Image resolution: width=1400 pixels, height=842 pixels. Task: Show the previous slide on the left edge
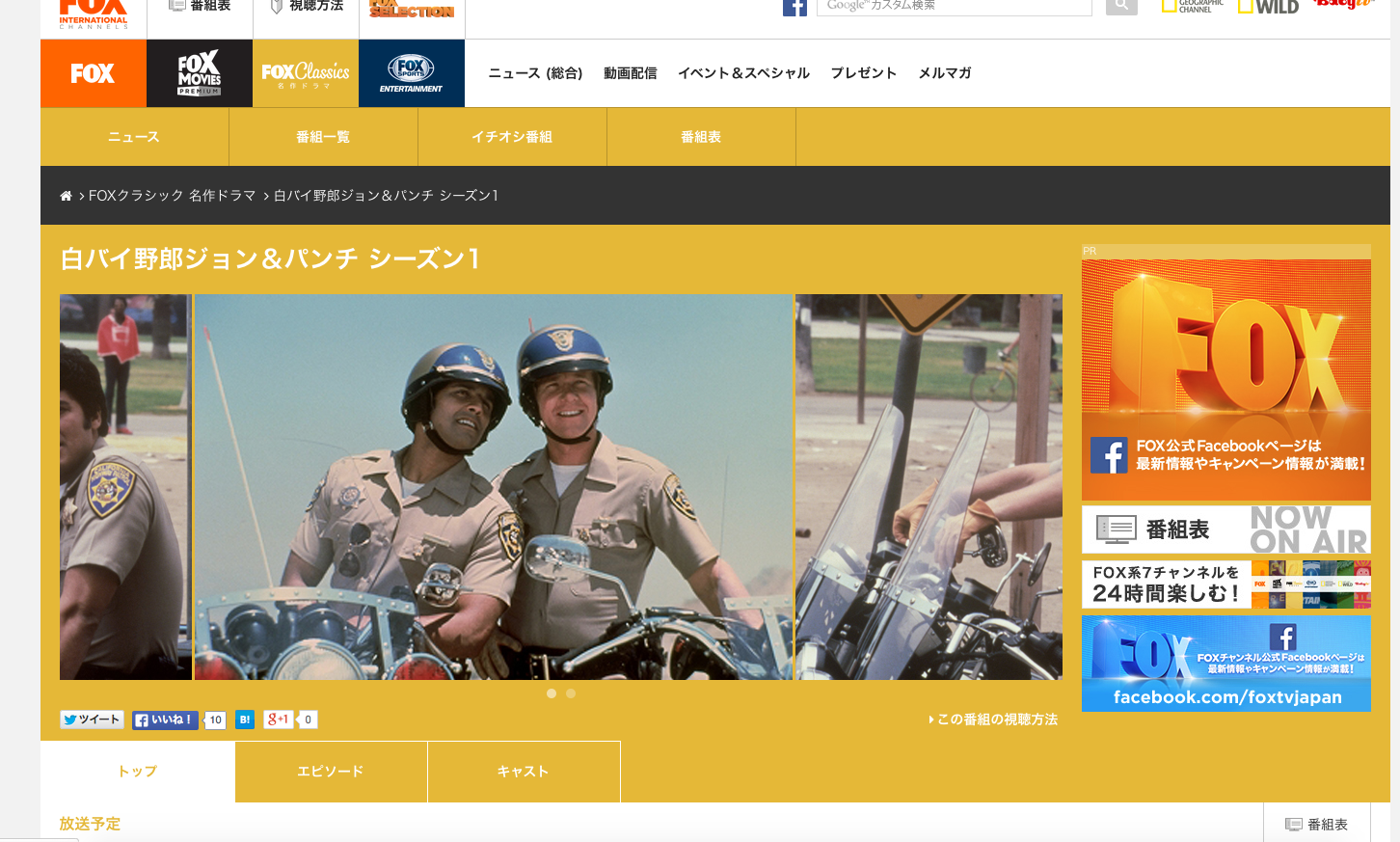[125, 487]
